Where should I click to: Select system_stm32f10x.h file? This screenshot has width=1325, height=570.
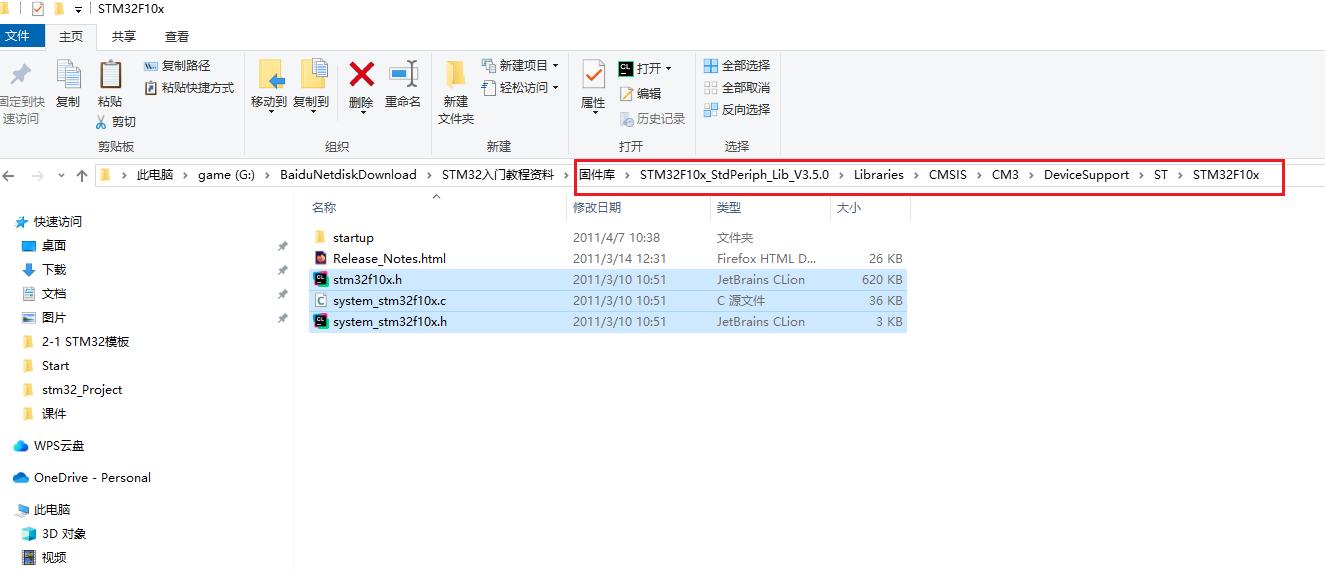tap(608, 322)
